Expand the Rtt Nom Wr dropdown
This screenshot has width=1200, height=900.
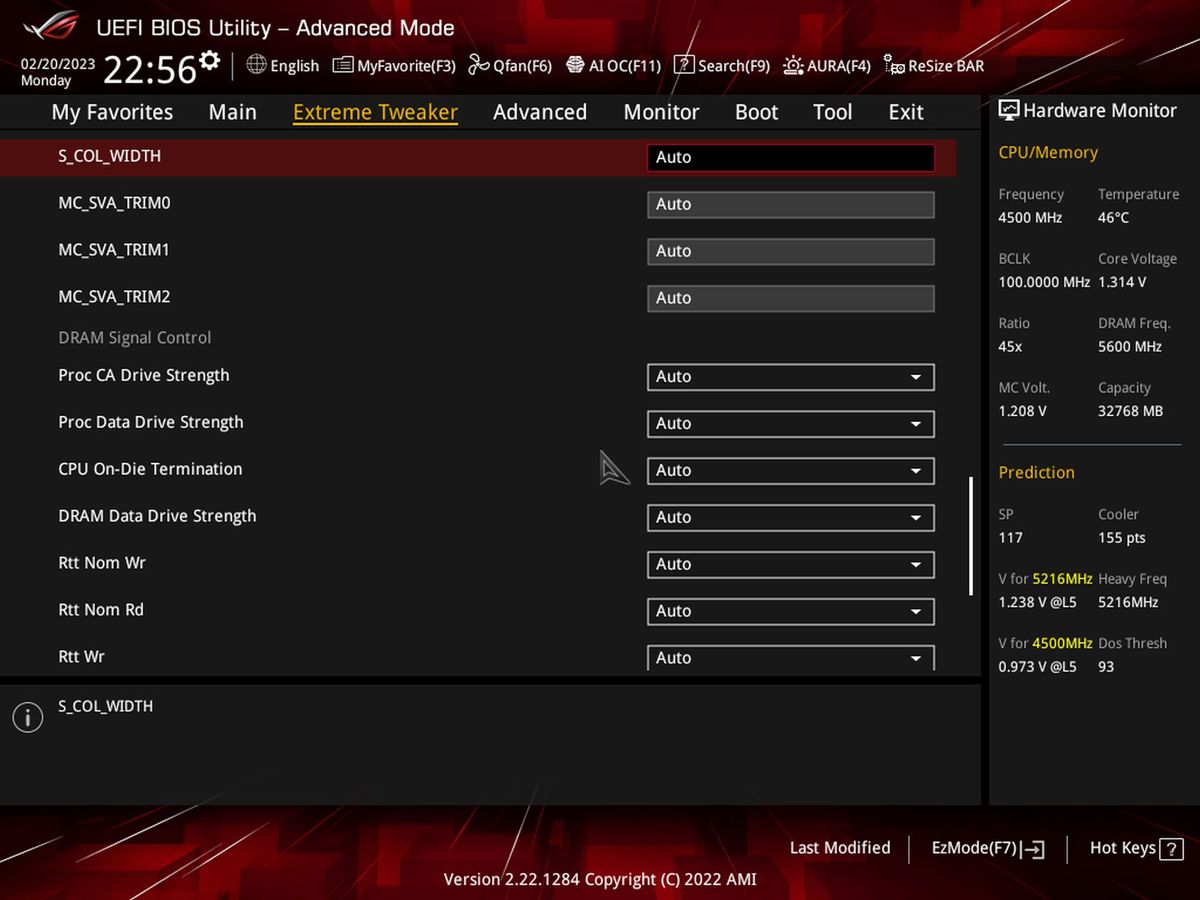point(791,565)
